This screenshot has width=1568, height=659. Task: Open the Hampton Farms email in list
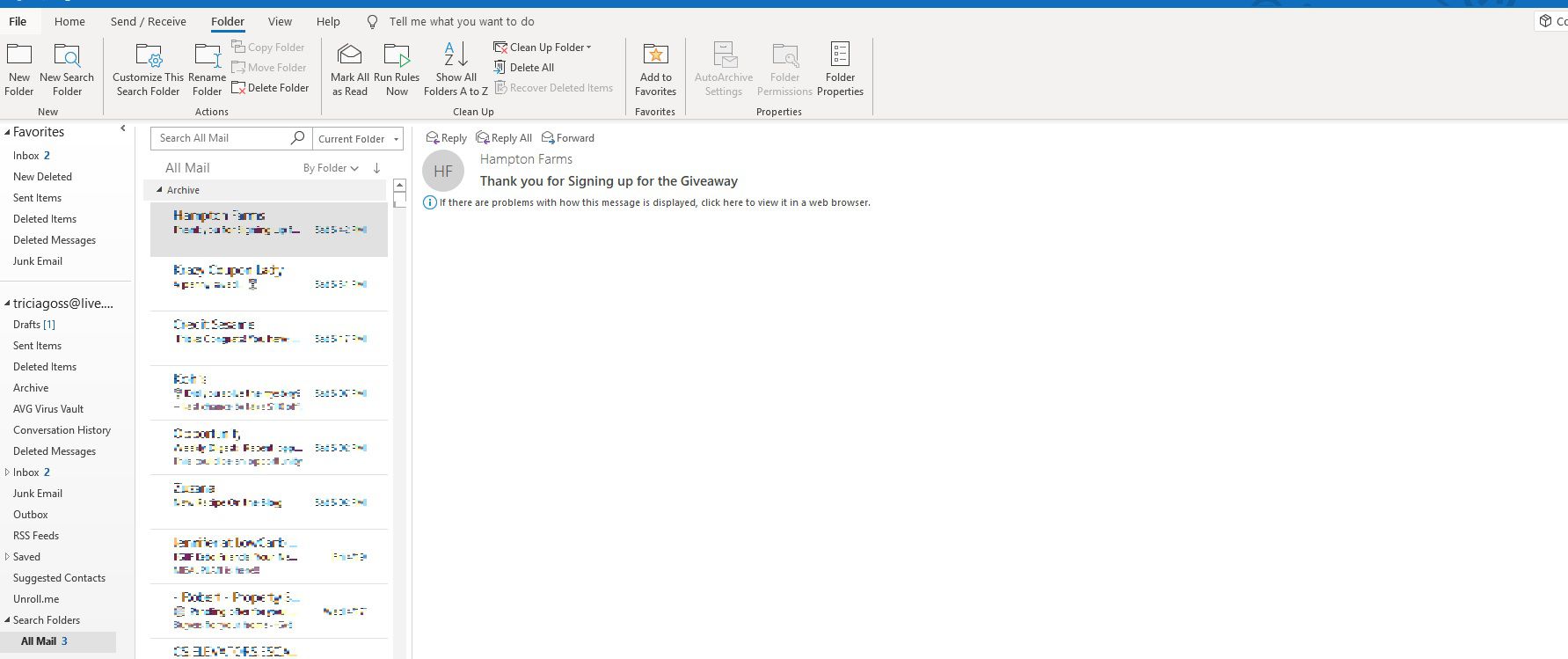269,230
